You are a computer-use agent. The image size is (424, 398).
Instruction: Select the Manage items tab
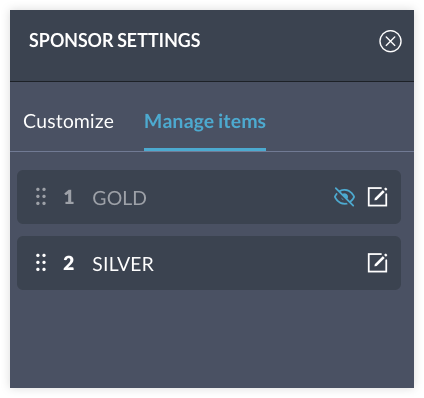(205, 121)
